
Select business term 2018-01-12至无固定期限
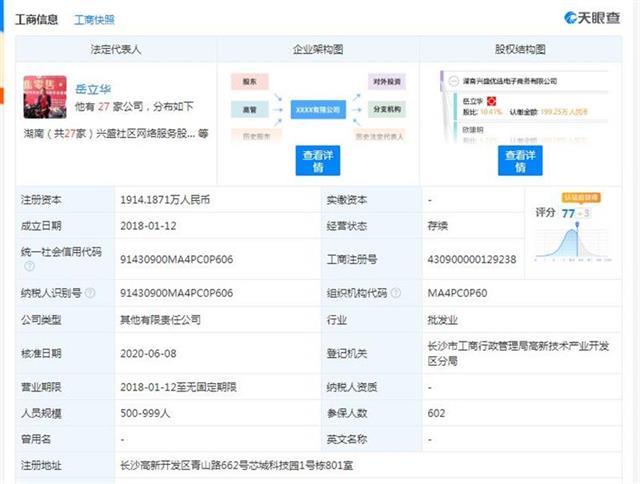pos(178,387)
